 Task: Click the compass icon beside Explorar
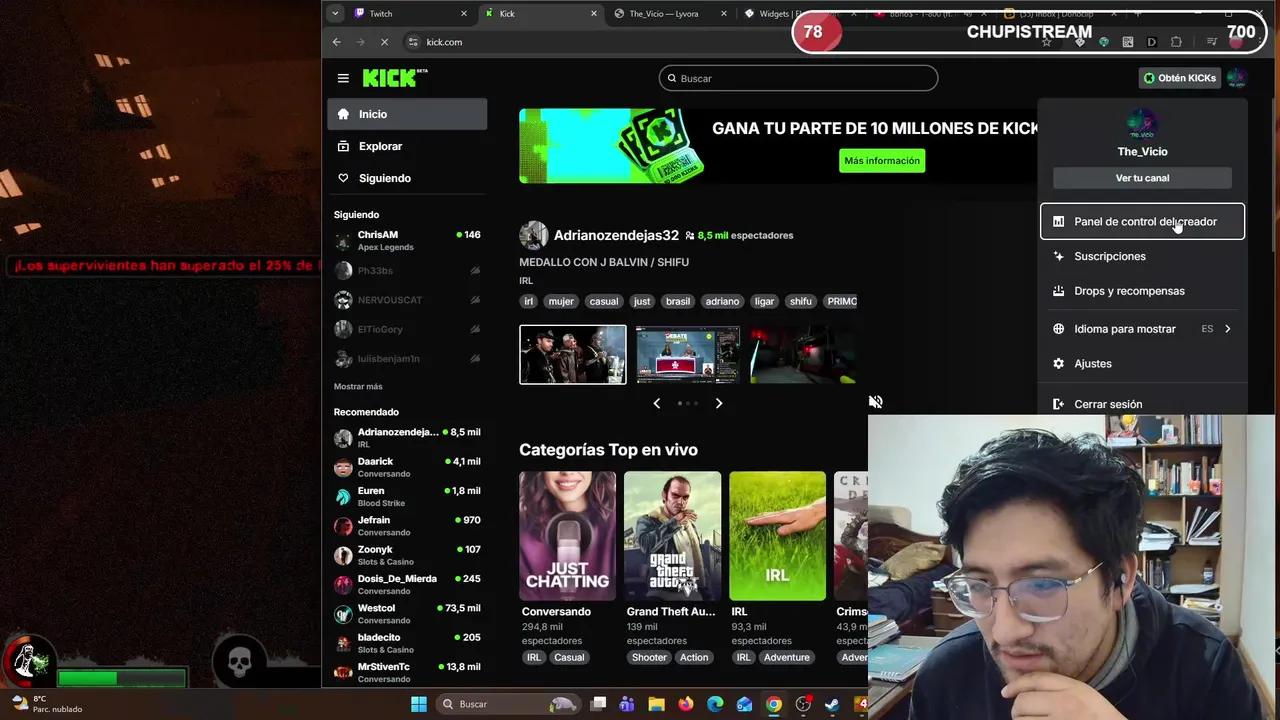click(x=343, y=146)
